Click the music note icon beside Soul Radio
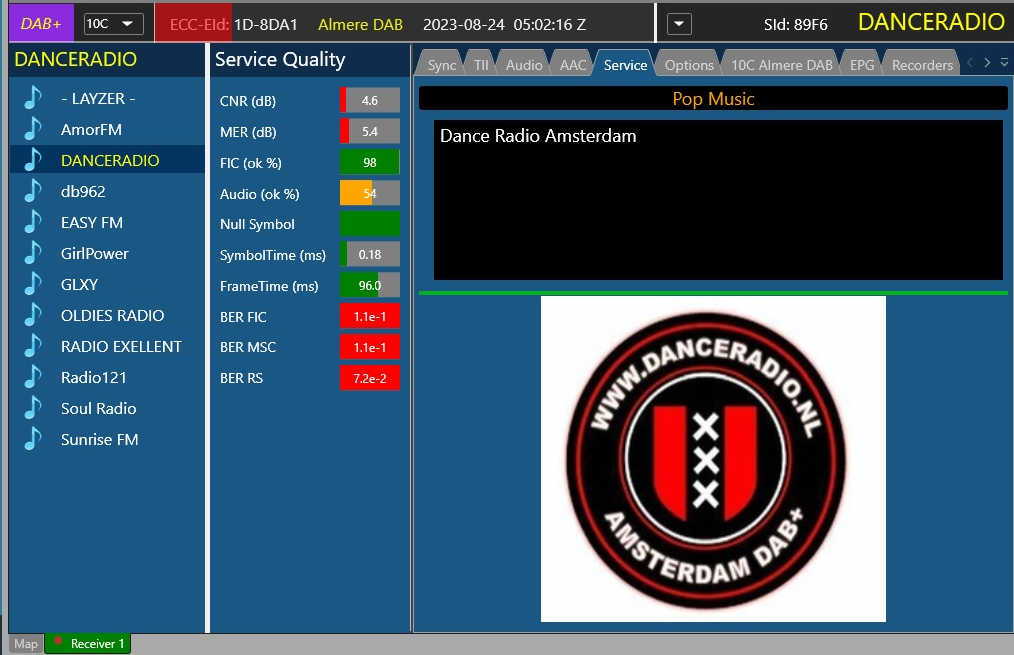Screen dimensions: 1014x655 point(33,408)
